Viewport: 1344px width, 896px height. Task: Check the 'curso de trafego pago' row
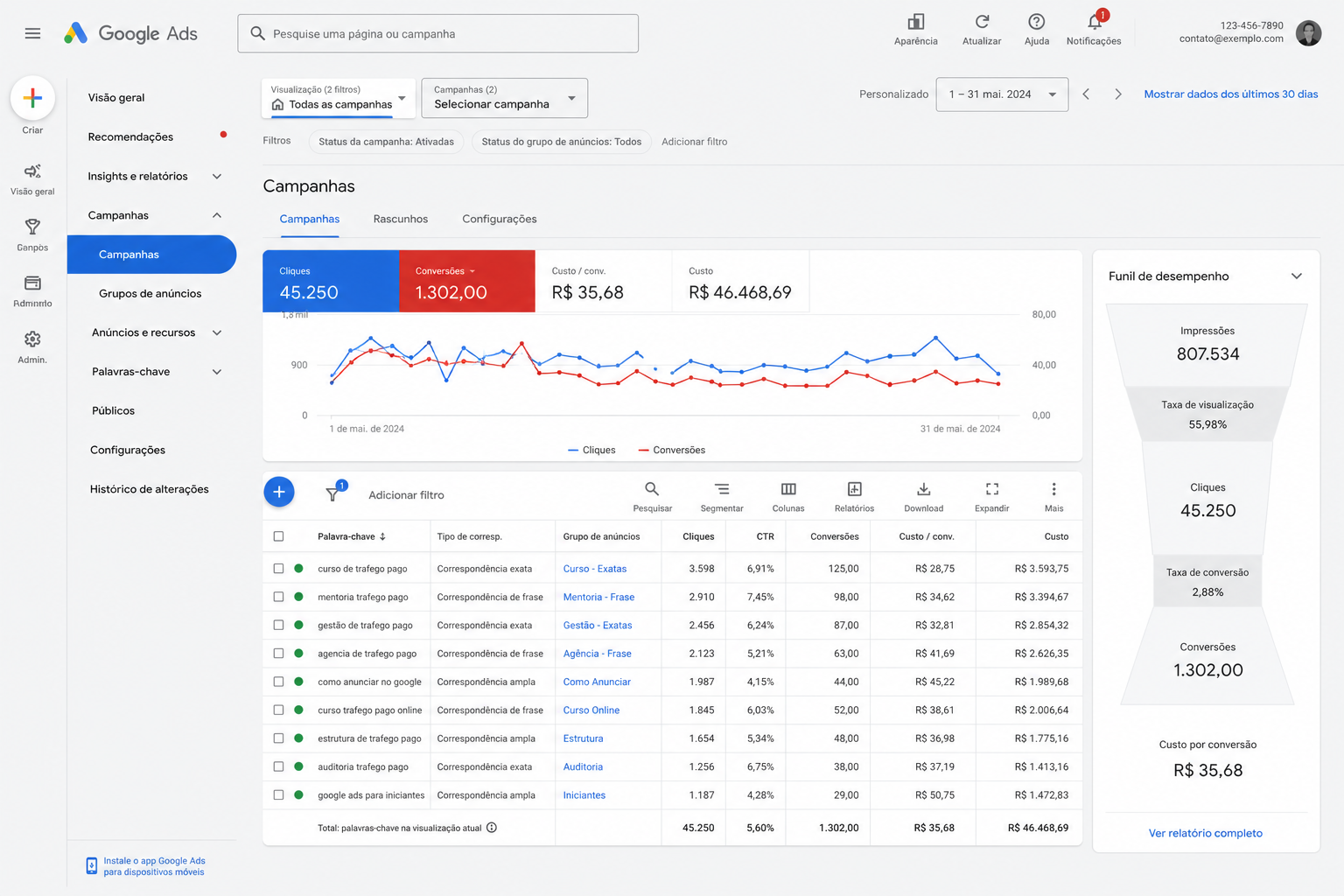tap(278, 569)
